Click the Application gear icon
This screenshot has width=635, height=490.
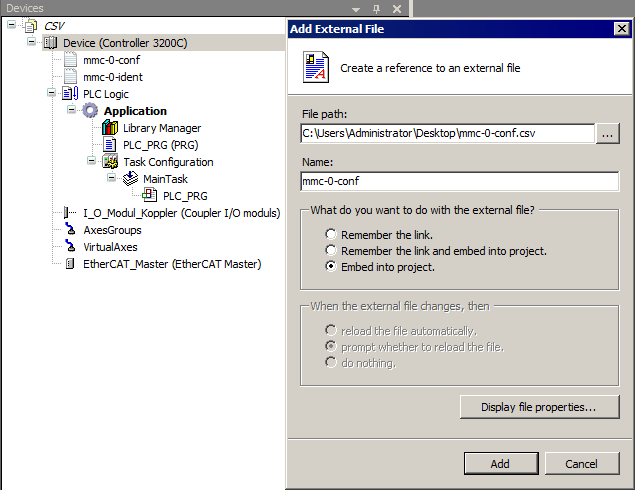tap(90, 111)
